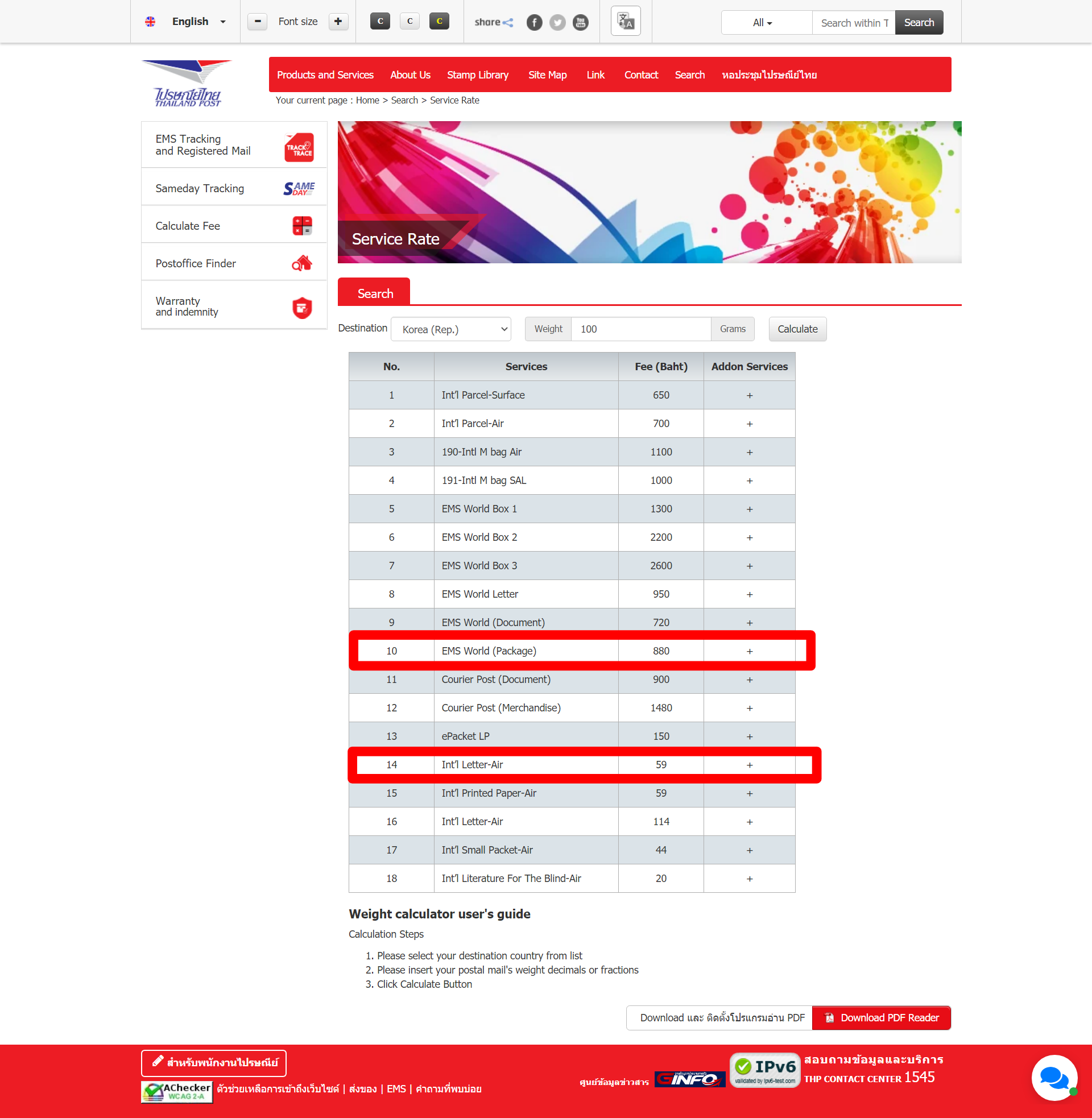This screenshot has height=1118, width=1092.
Task: Click the Facebook share icon
Action: point(534,22)
